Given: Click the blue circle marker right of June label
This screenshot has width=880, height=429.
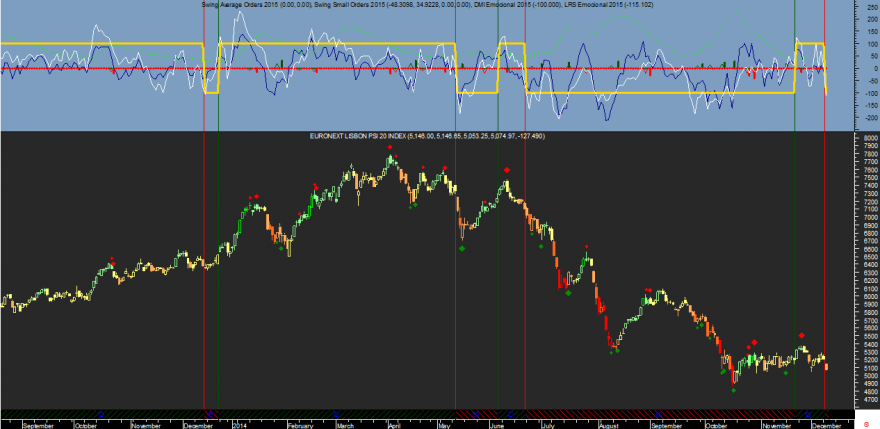Looking at the screenshot, I should 511,414.
